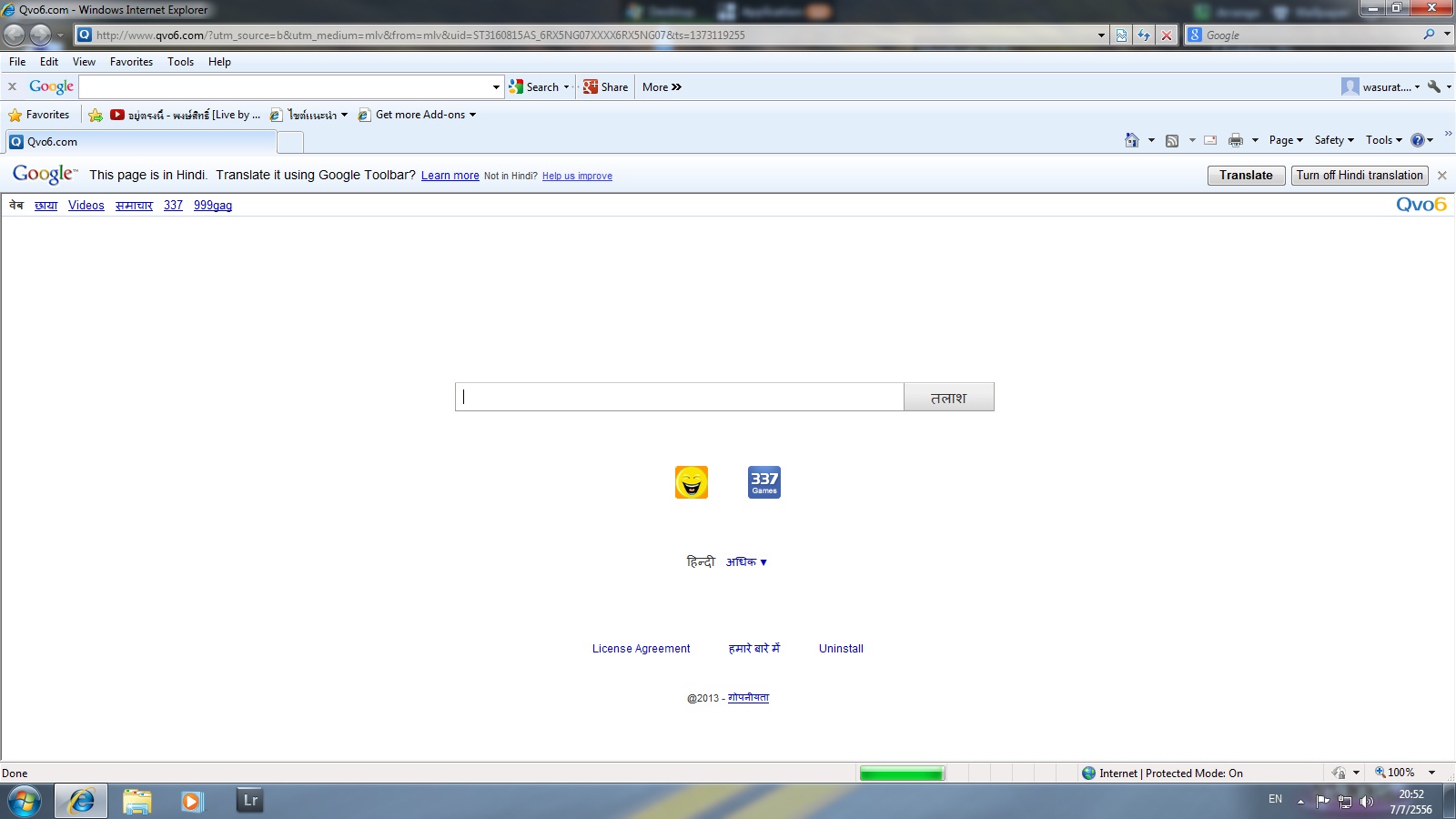Focus the browser address bar URL
The height and width of the screenshot is (819, 1456).
click(593, 35)
